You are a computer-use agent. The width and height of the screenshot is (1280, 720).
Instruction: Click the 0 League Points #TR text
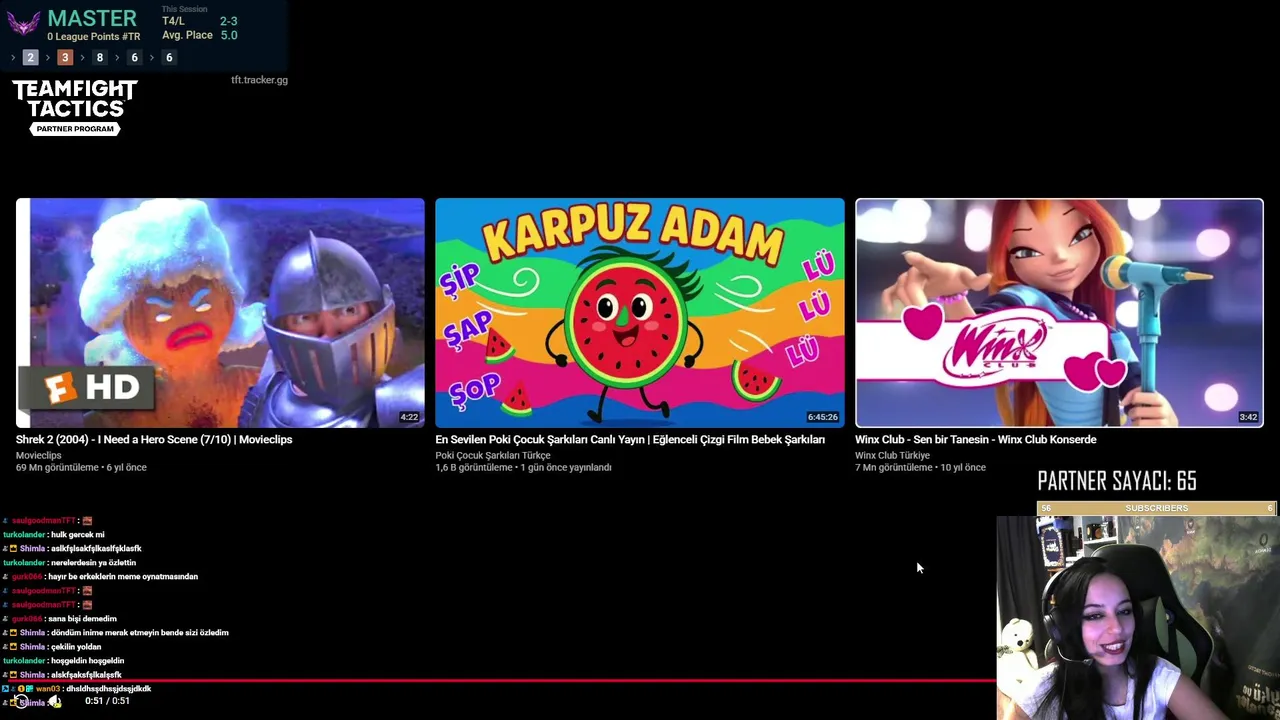(94, 37)
